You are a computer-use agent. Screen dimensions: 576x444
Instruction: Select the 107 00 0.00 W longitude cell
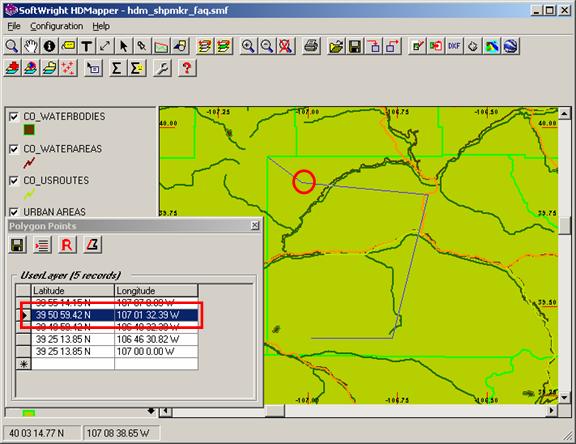pyautogui.click(x=156, y=351)
